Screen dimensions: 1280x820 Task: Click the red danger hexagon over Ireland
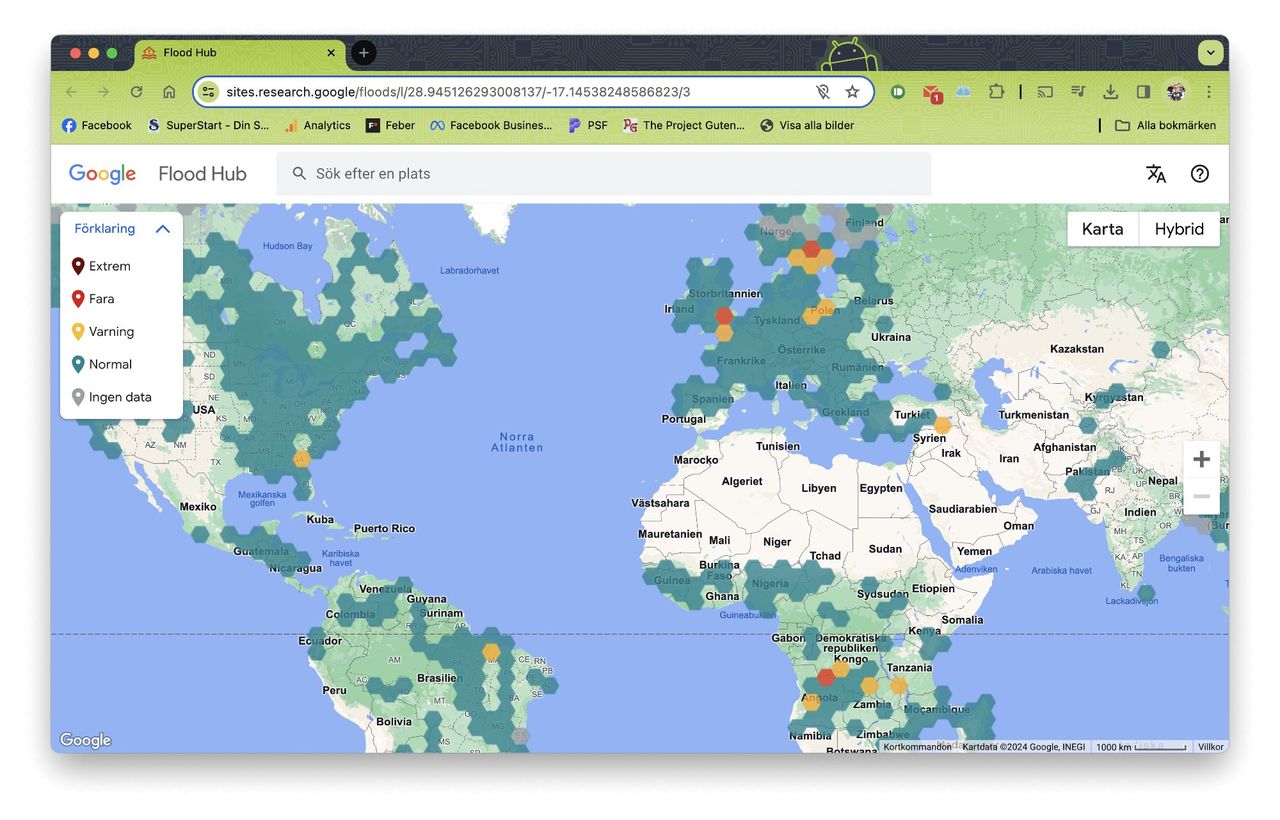pos(724,316)
